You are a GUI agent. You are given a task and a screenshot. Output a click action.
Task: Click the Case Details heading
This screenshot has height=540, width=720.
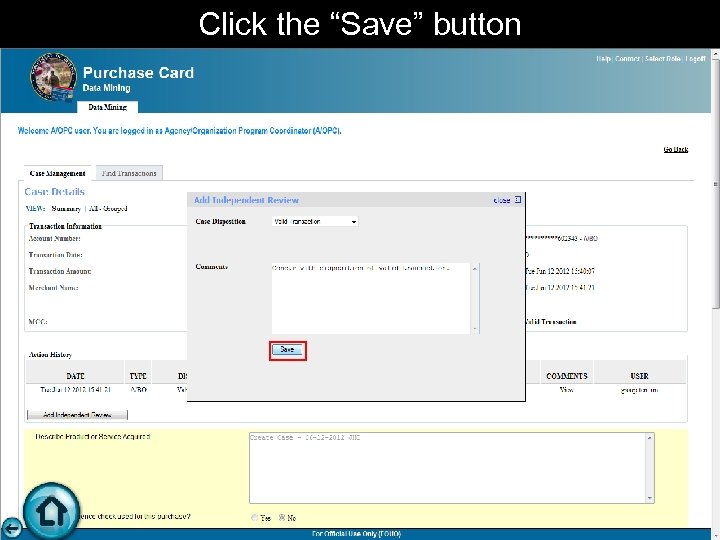coord(55,191)
